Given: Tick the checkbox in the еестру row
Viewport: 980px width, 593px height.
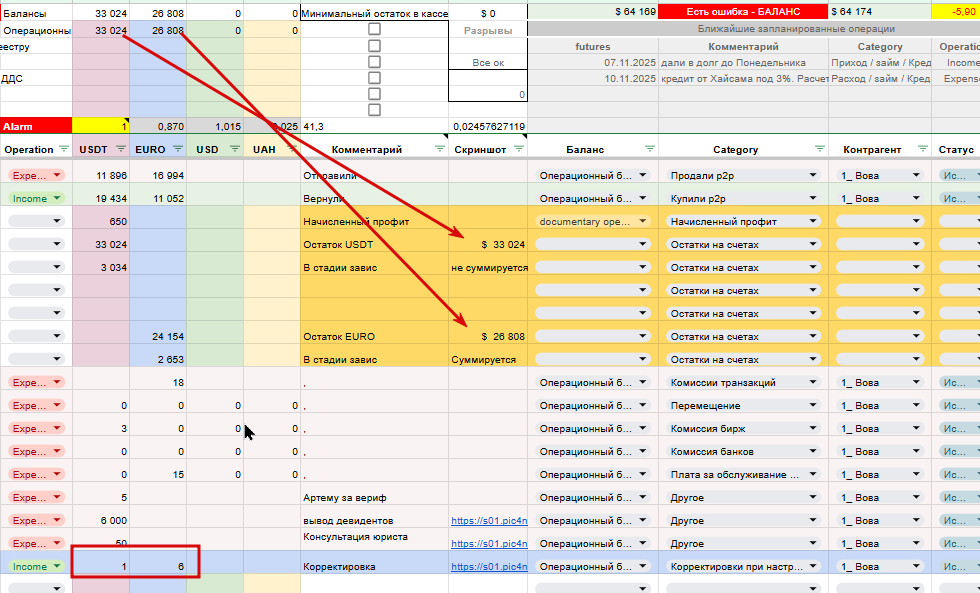Looking at the screenshot, I should point(374,46).
